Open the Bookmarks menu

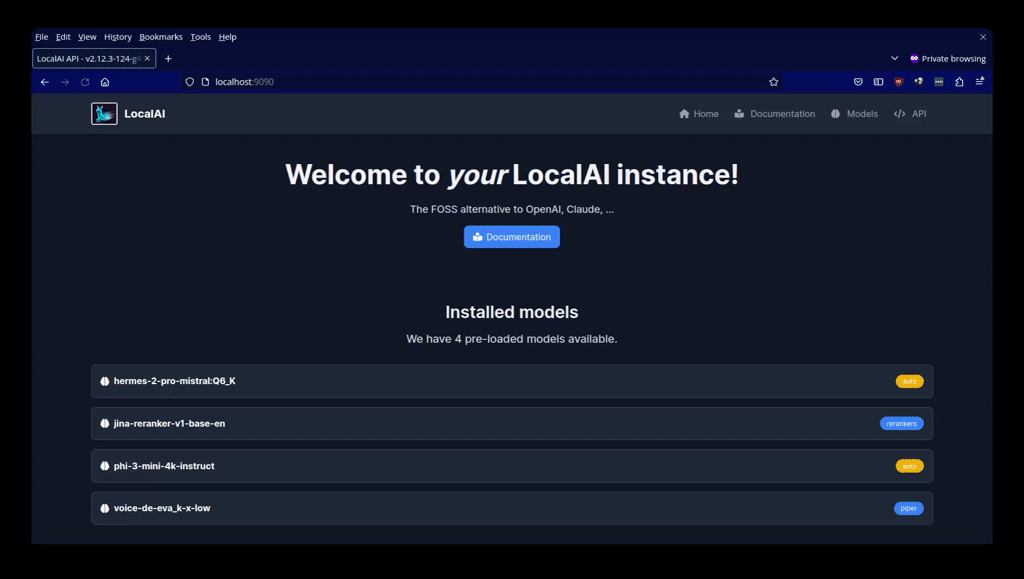(x=160, y=36)
